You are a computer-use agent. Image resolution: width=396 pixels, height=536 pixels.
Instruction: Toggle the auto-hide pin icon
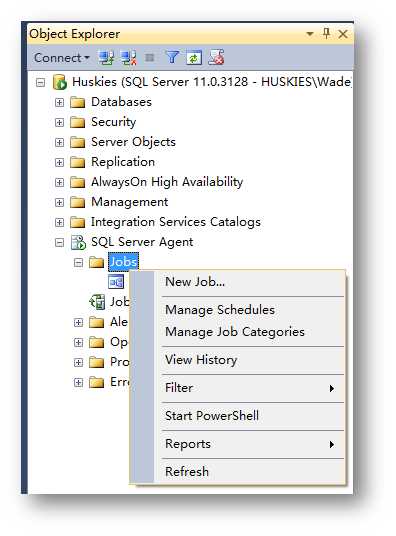pyautogui.click(x=326, y=34)
